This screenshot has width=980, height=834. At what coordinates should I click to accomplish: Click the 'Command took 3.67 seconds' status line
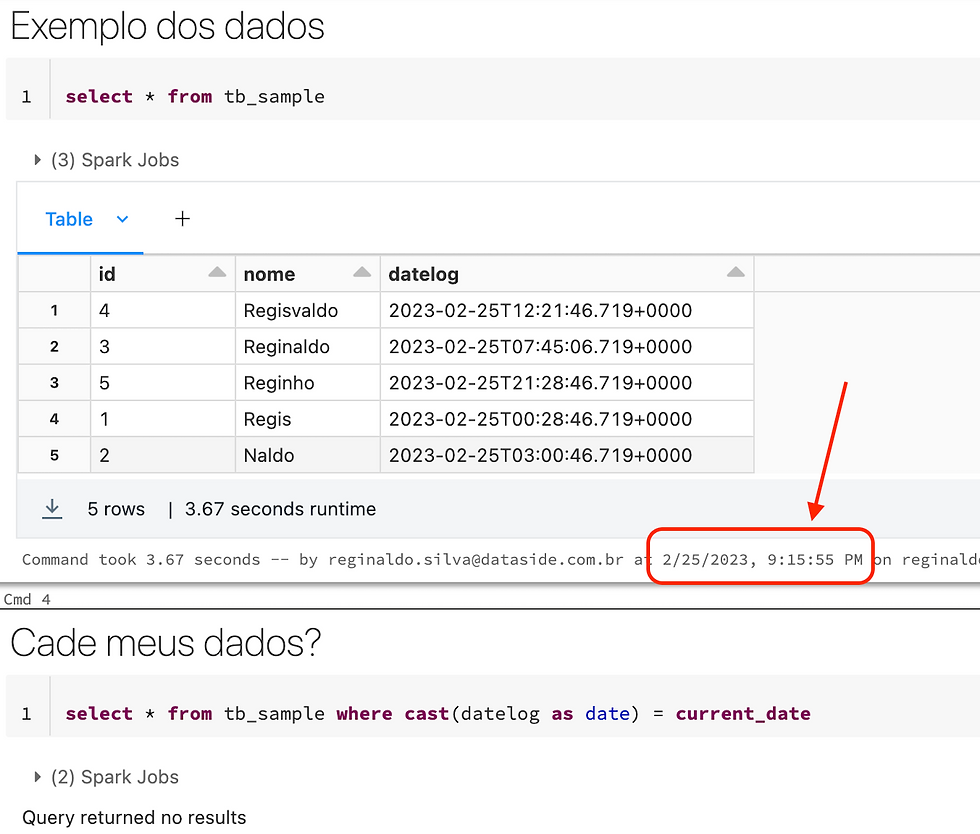(x=500, y=560)
